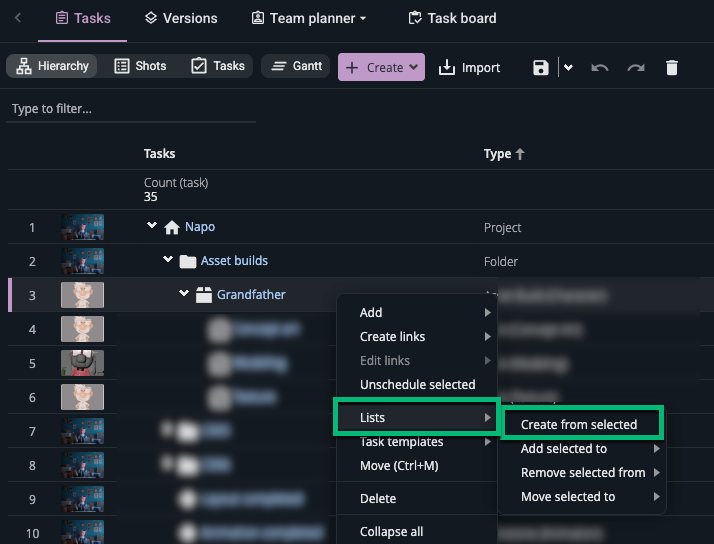Image resolution: width=714 pixels, height=544 pixels.
Task: Click the Tasks column header
Action: [x=159, y=153]
